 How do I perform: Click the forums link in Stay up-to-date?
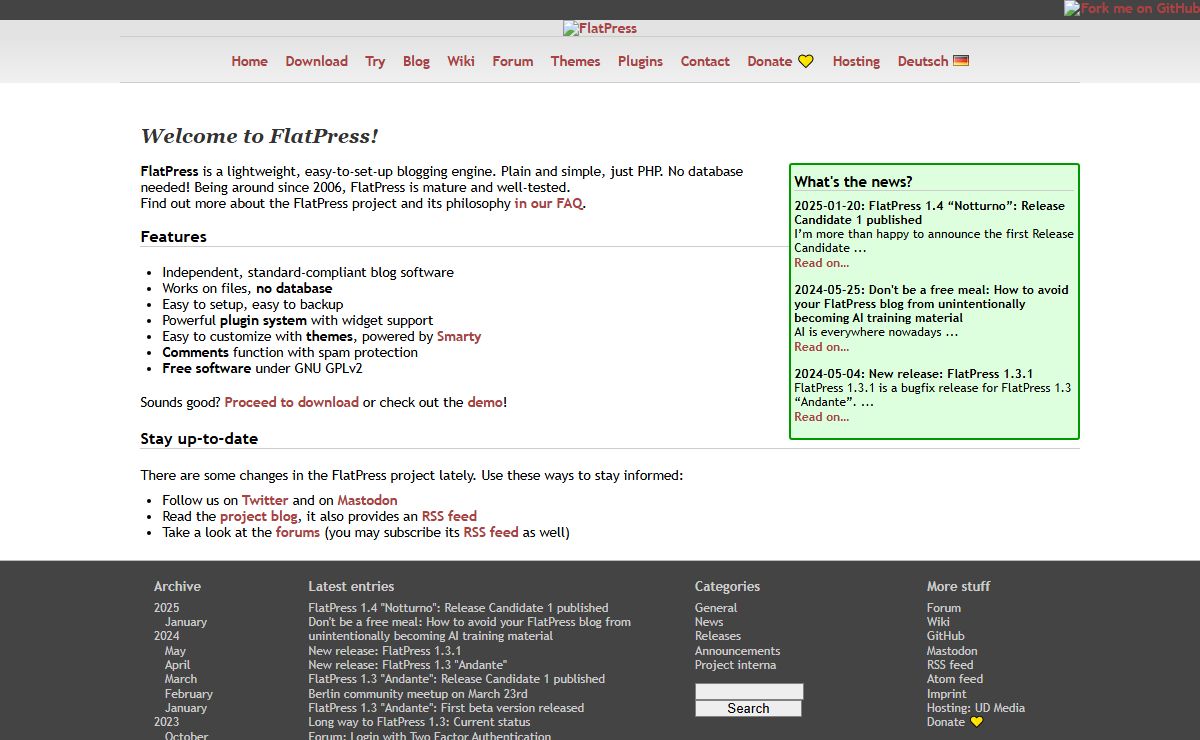point(298,532)
